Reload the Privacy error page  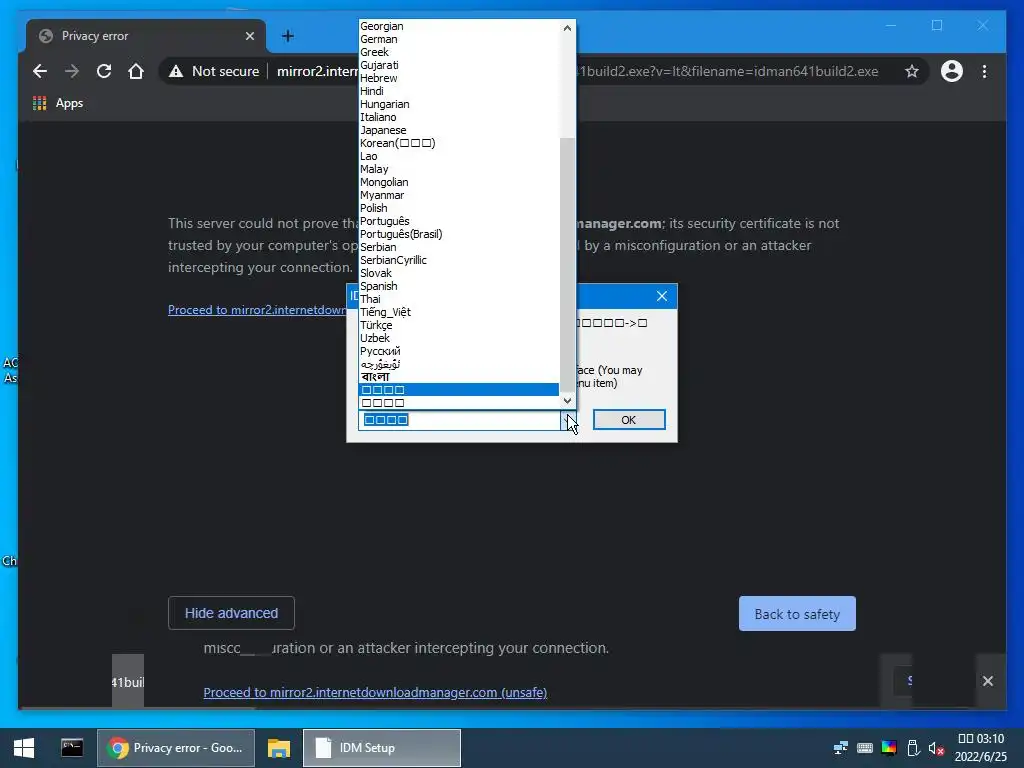click(104, 71)
